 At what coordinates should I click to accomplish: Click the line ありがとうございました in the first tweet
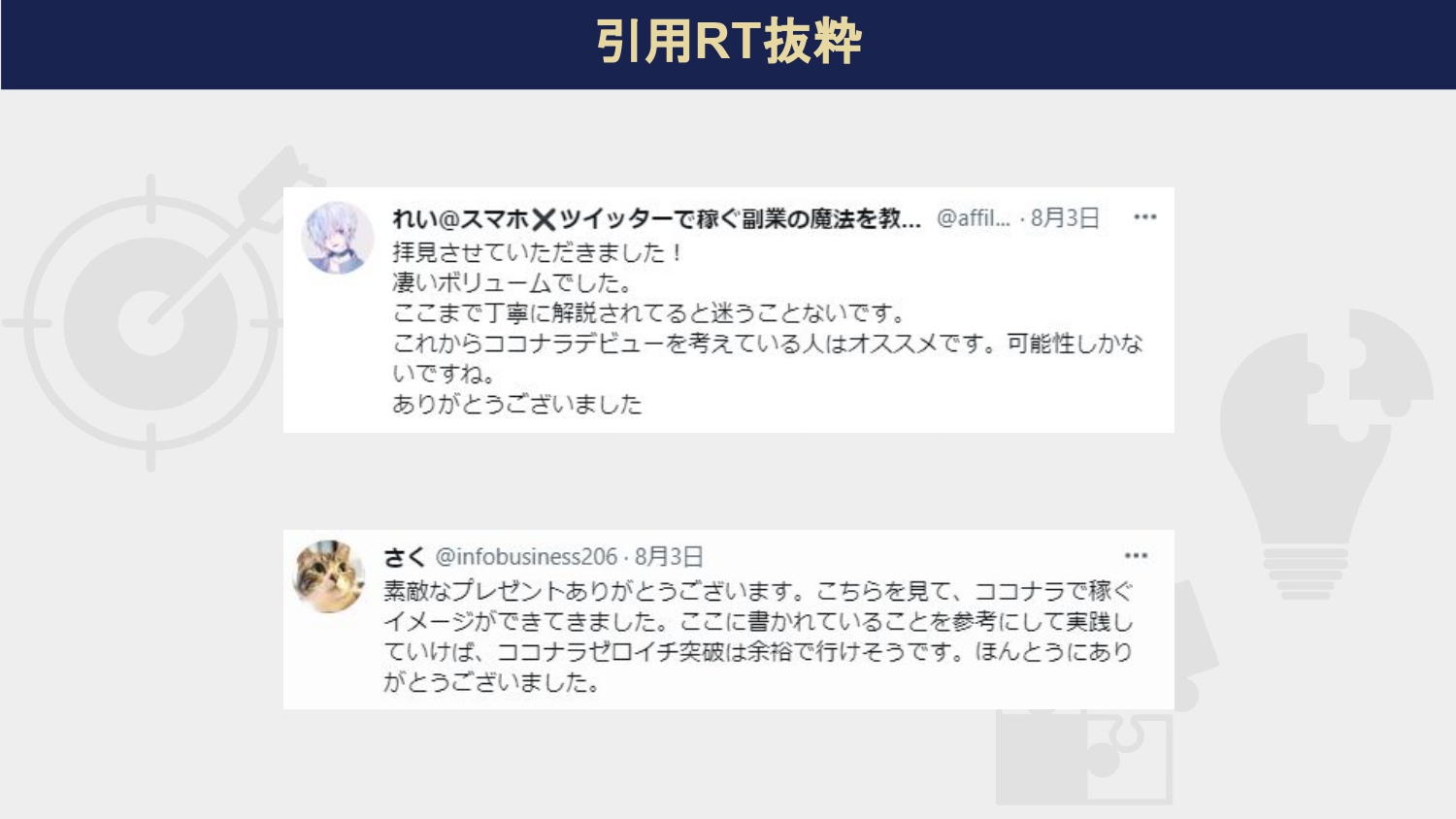tap(517, 404)
